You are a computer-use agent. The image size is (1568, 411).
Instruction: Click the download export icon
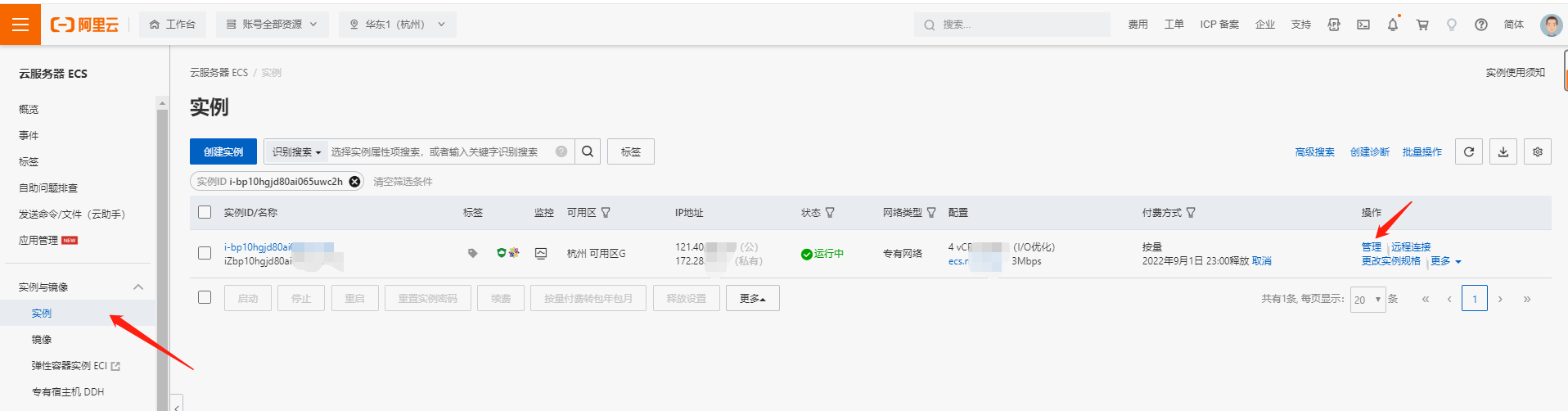point(1503,151)
